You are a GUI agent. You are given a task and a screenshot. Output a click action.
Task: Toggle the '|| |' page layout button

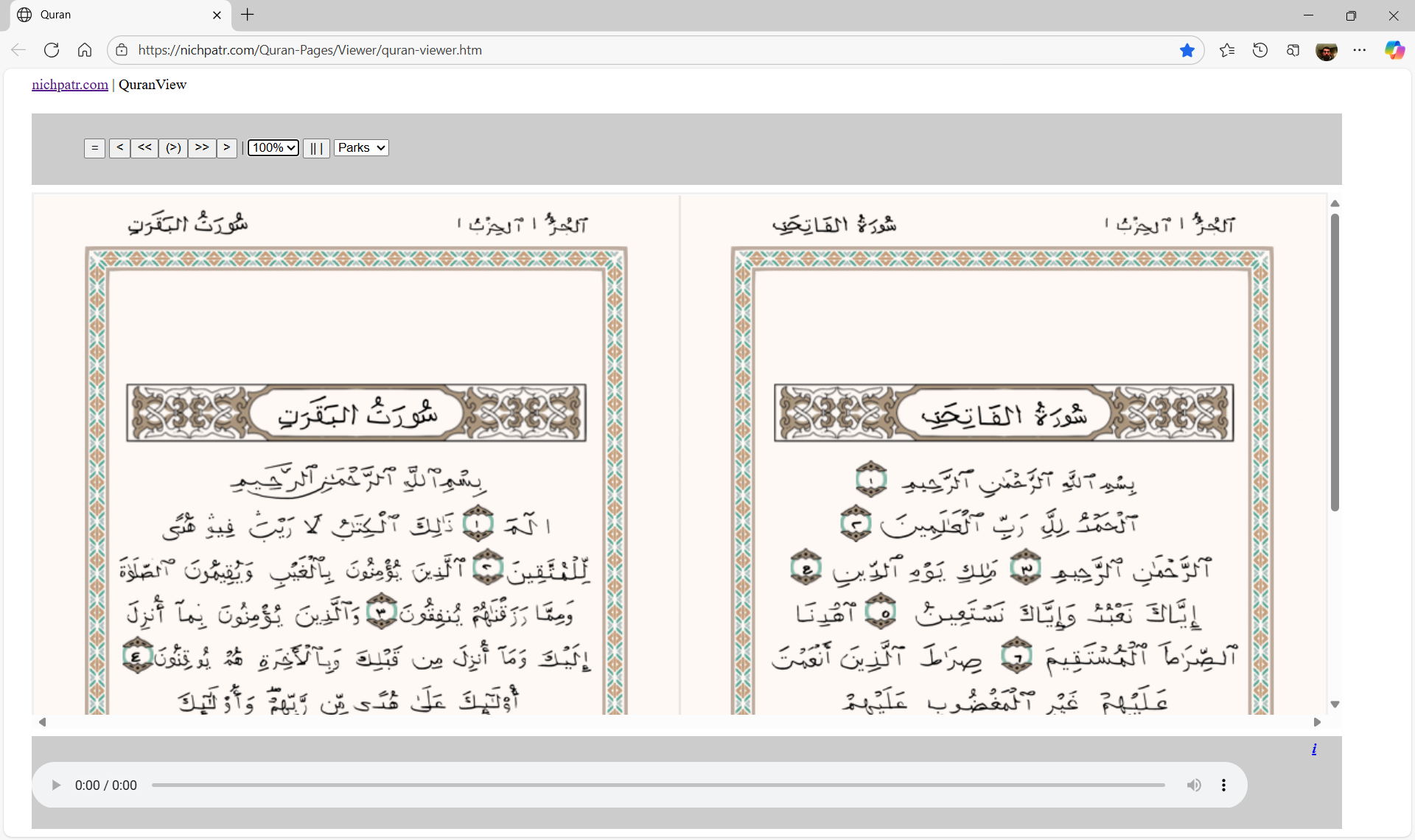(x=316, y=148)
